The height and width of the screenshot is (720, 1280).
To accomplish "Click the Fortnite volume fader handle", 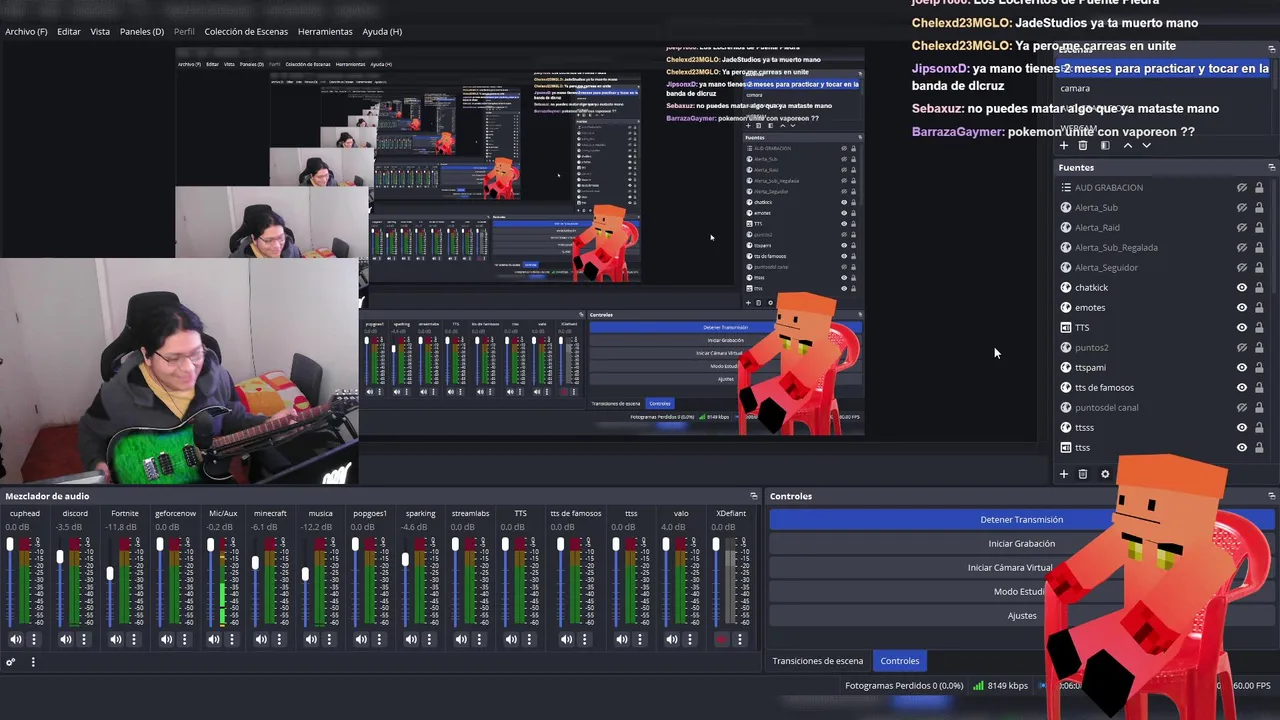I will point(110,574).
